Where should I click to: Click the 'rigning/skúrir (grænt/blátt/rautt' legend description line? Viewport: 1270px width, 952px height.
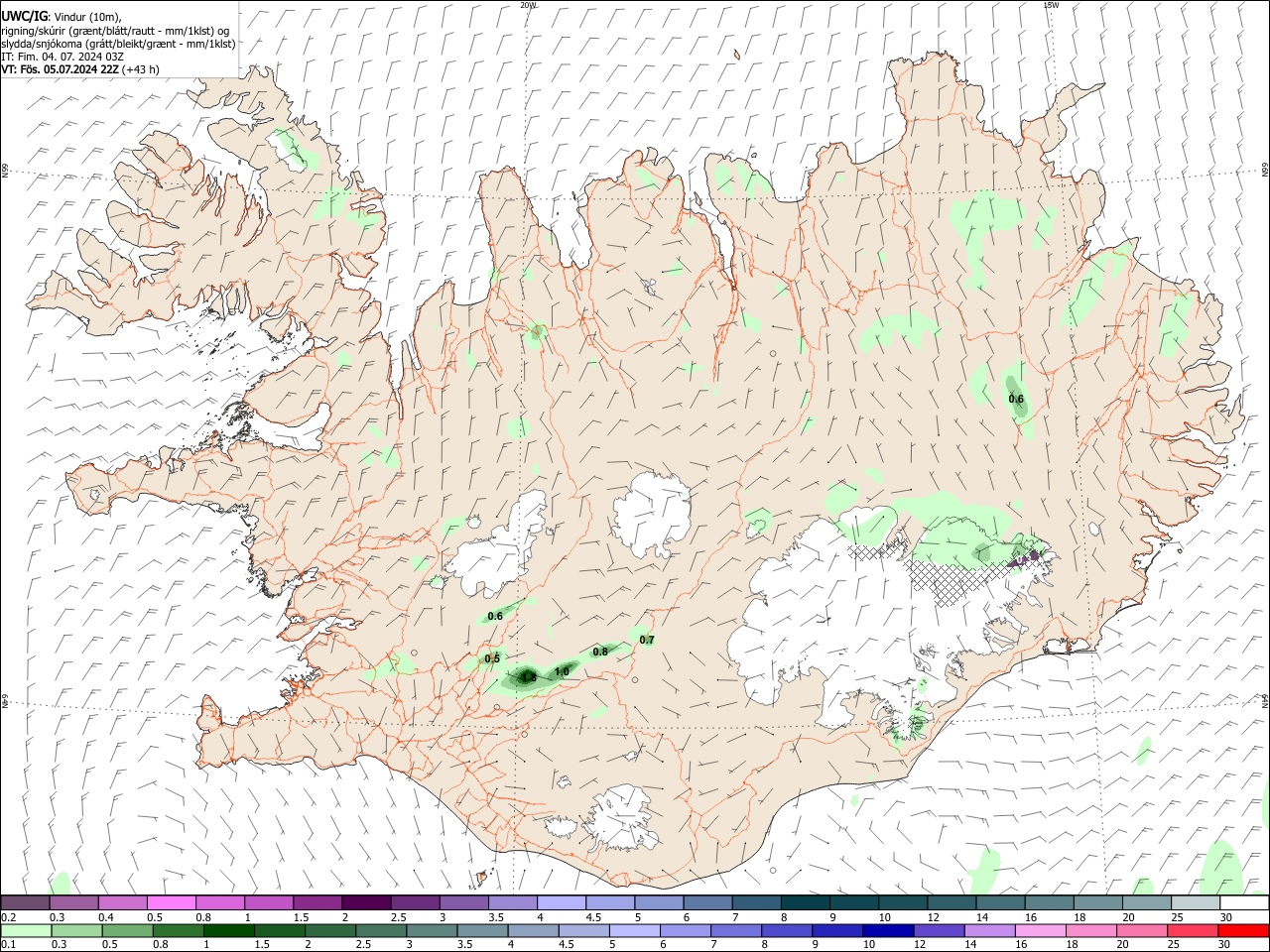coord(115,30)
